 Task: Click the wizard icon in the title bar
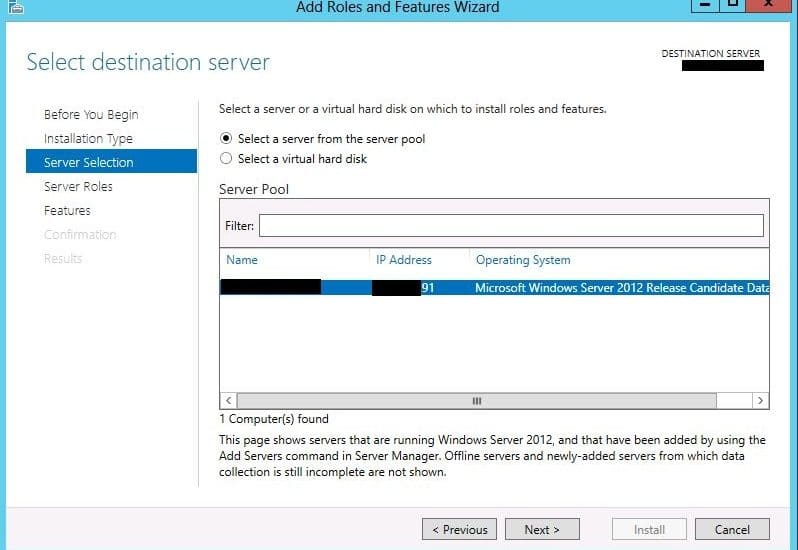point(16,7)
